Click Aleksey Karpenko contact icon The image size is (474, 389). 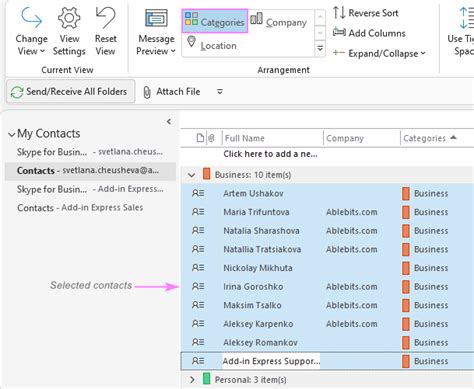[x=198, y=324]
